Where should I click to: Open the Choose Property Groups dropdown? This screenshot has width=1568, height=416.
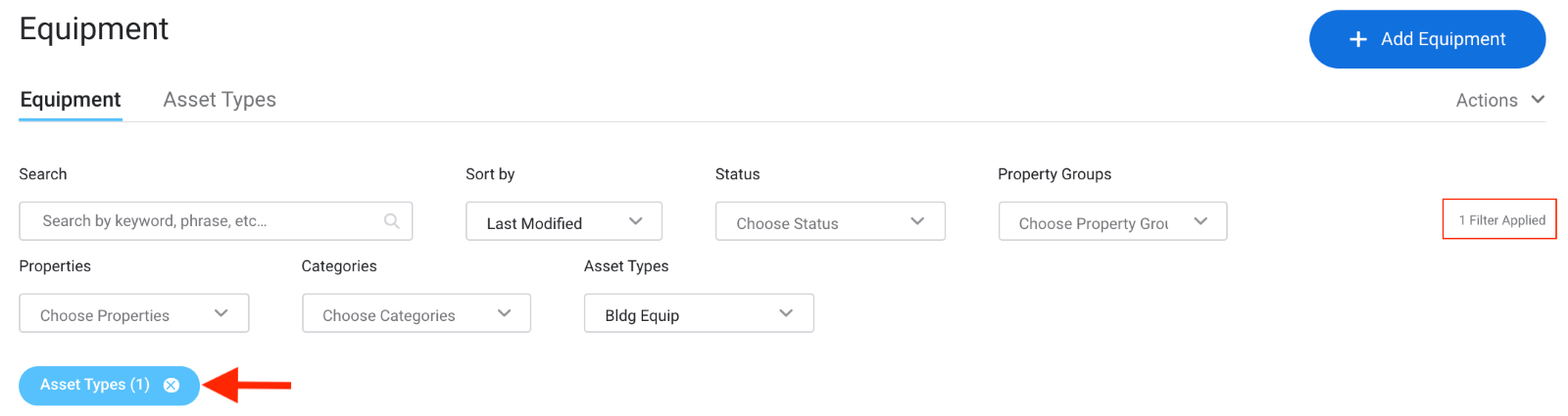click(1093, 222)
